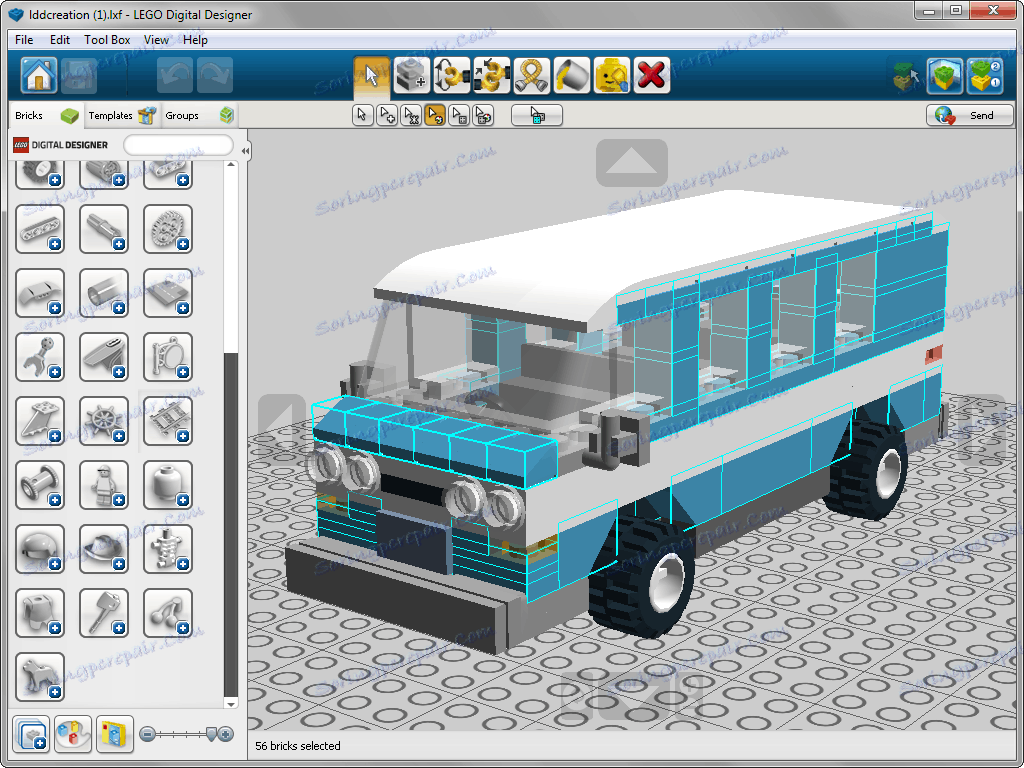The image size is (1024, 768).
Task: Activate the Selection arrow tool
Action: pos(372,75)
